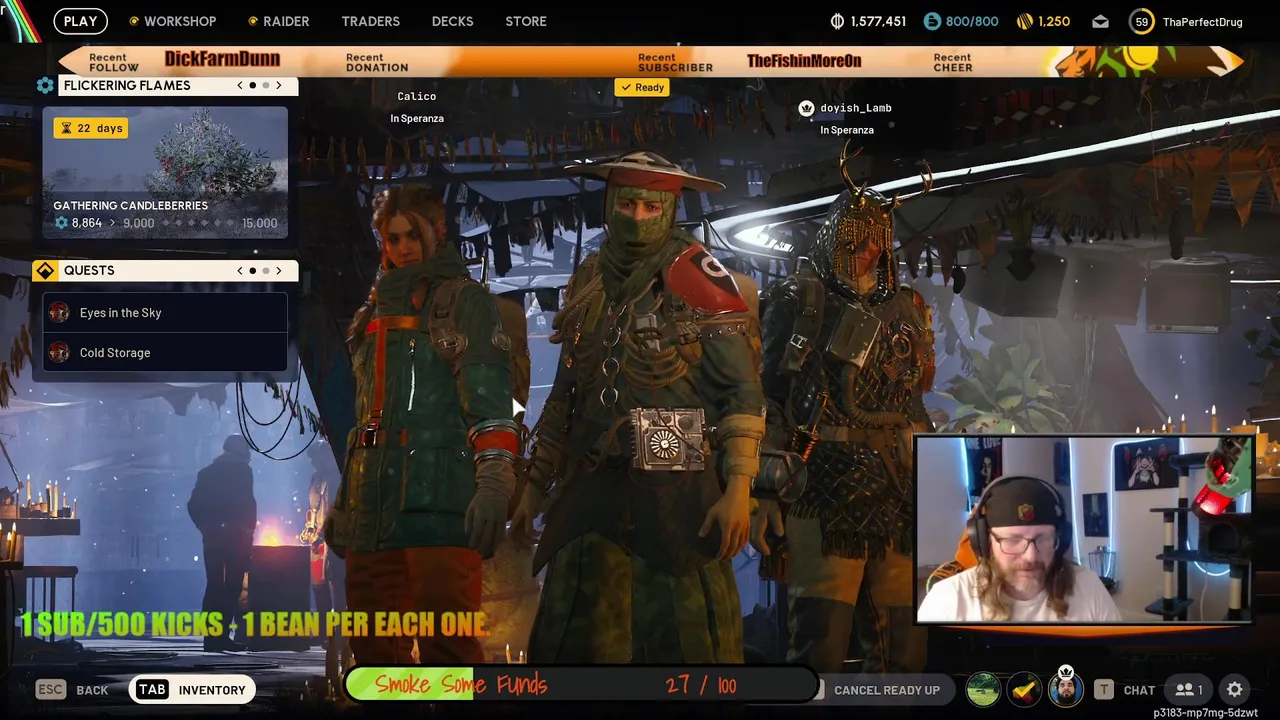Click the Recent FOLLOW label in overlay

(114, 62)
